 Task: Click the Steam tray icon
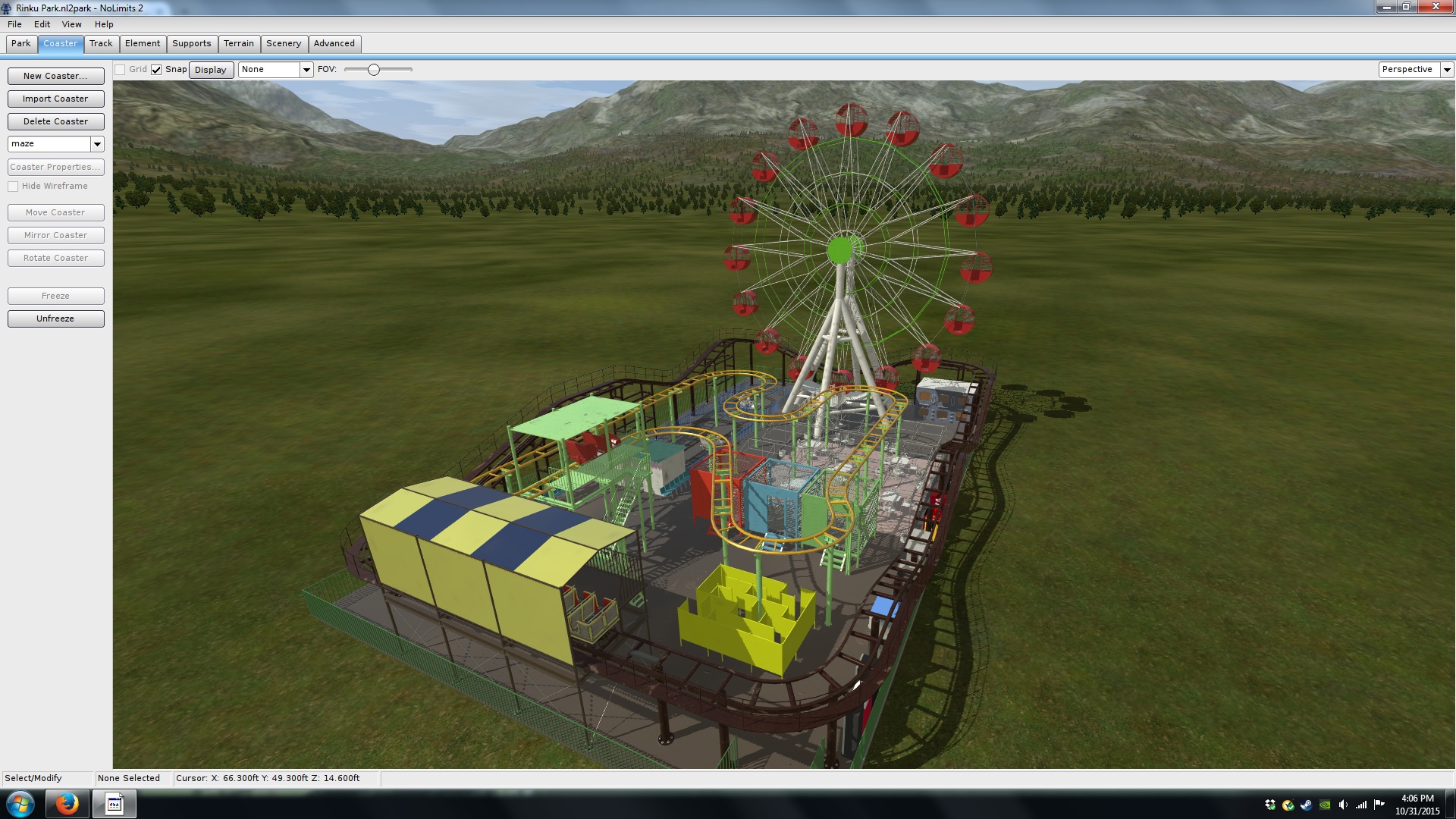click(1307, 805)
